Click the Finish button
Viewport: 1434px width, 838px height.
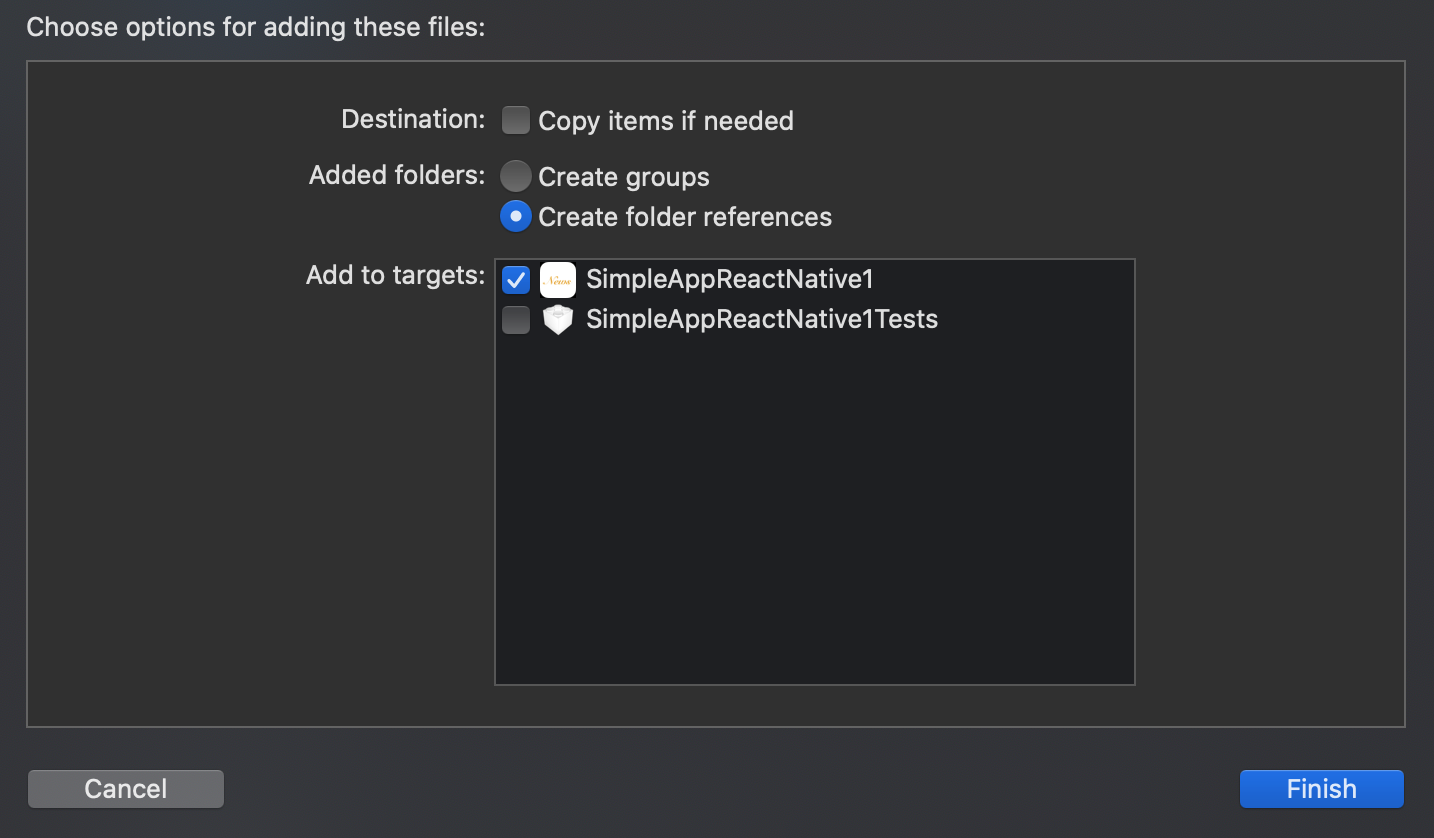(1321, 789)
